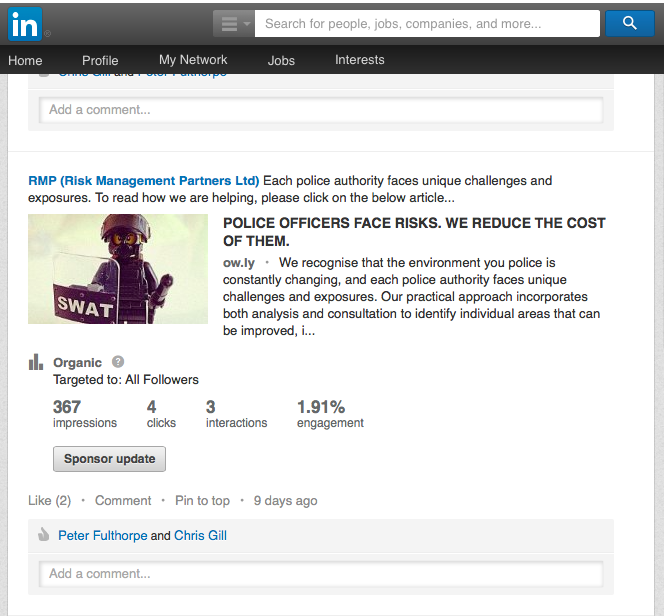Click the 9 days ago timestamp
Viewport: 664px width, 616px height.
285,500
